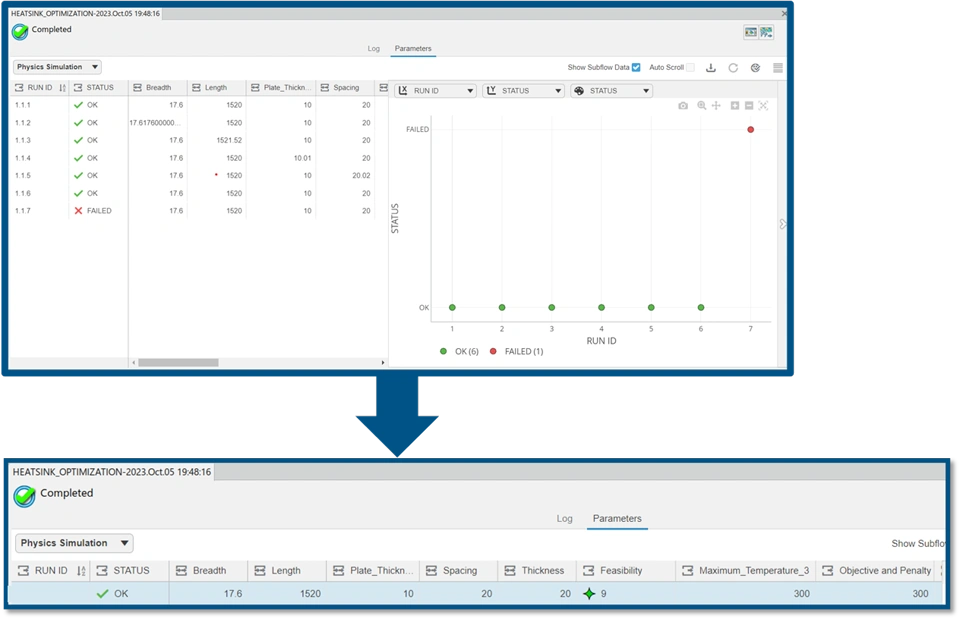960x619 pixels.
Task: Click the camera snapshot icon above the plot
Action: coord(683,106)
